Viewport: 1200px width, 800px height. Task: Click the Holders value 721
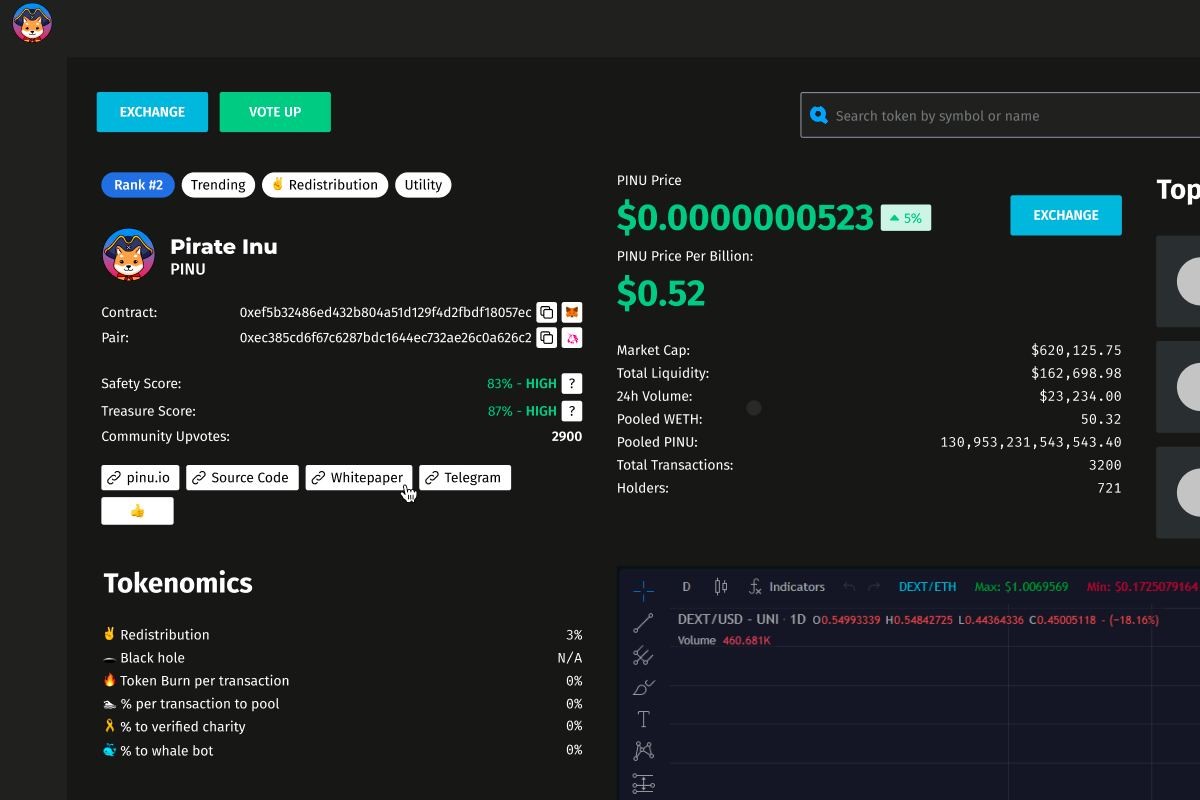point(1109,489)
